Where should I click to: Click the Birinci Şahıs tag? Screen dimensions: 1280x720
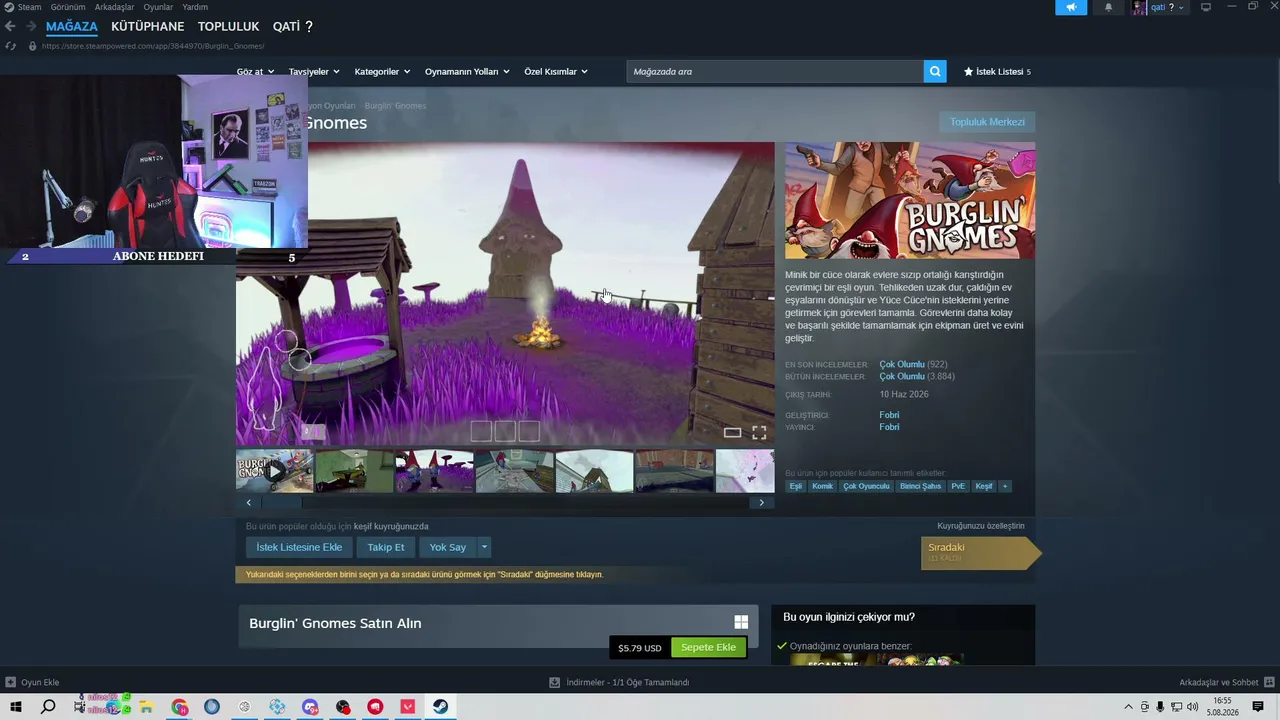(920, 486)
